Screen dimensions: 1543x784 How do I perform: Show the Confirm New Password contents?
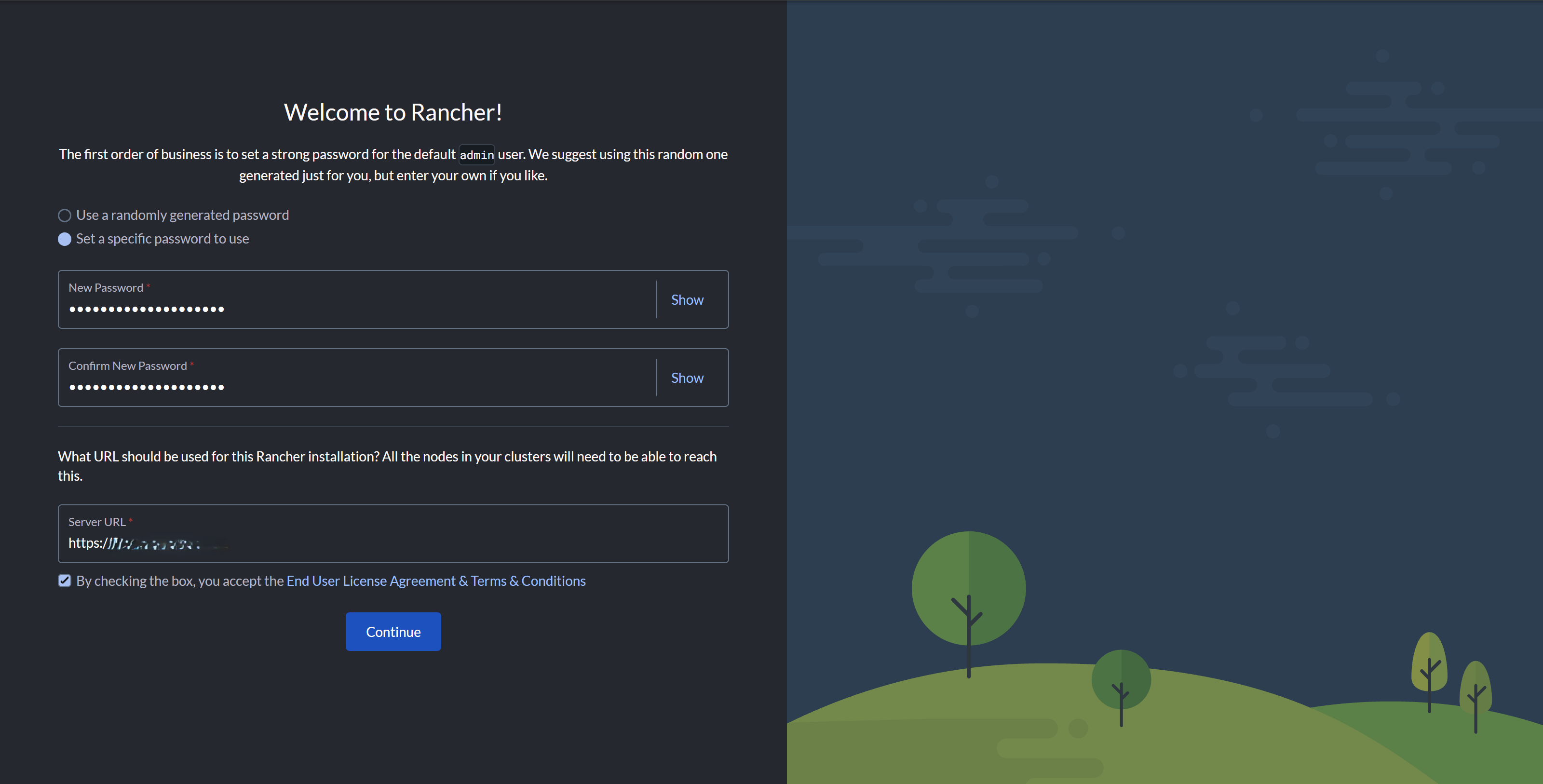[687, 378]
